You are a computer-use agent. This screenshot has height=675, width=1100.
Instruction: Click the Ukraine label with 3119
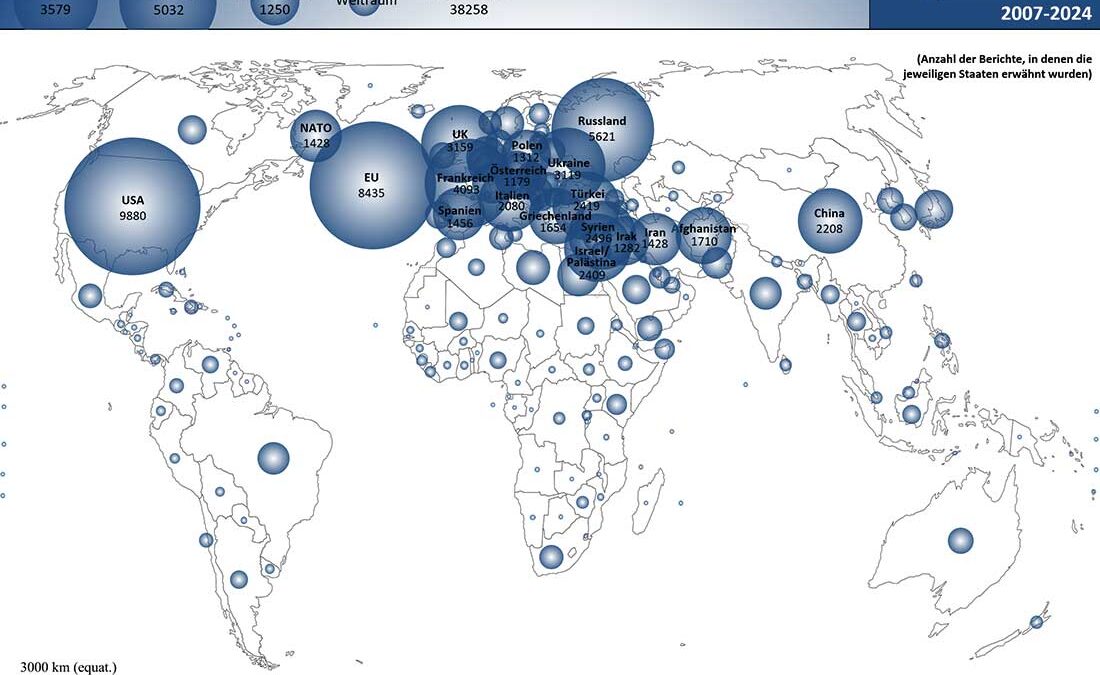click(568, 169)
